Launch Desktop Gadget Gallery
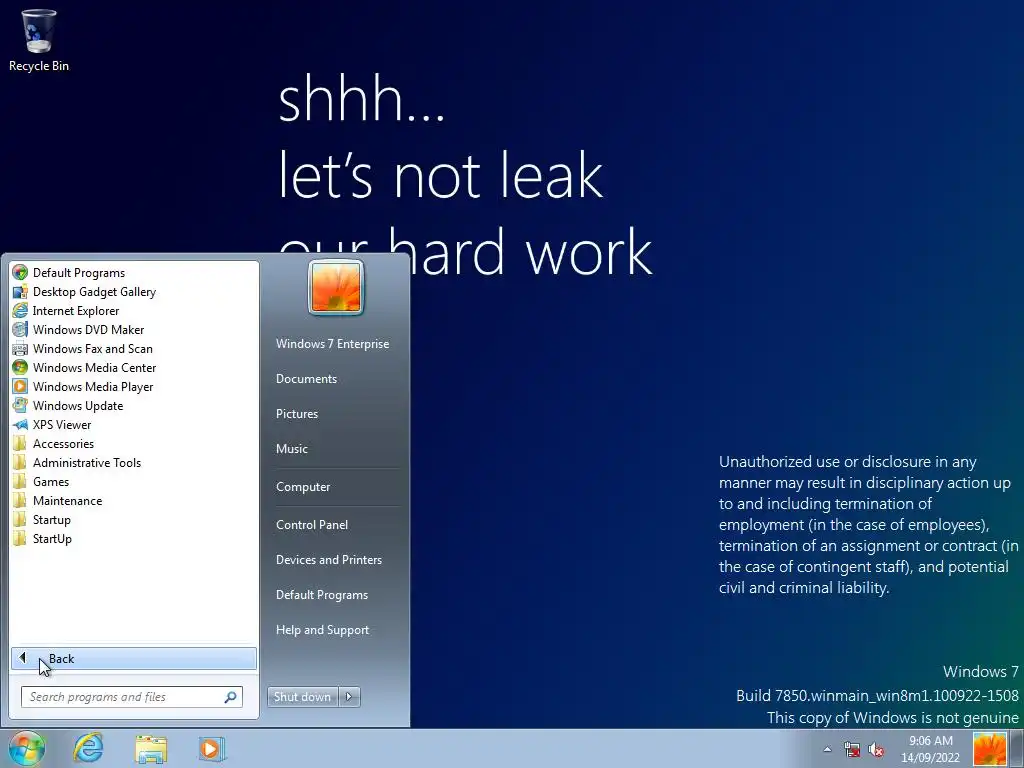This screenshot has height=768, width=1024. (134, 292)
